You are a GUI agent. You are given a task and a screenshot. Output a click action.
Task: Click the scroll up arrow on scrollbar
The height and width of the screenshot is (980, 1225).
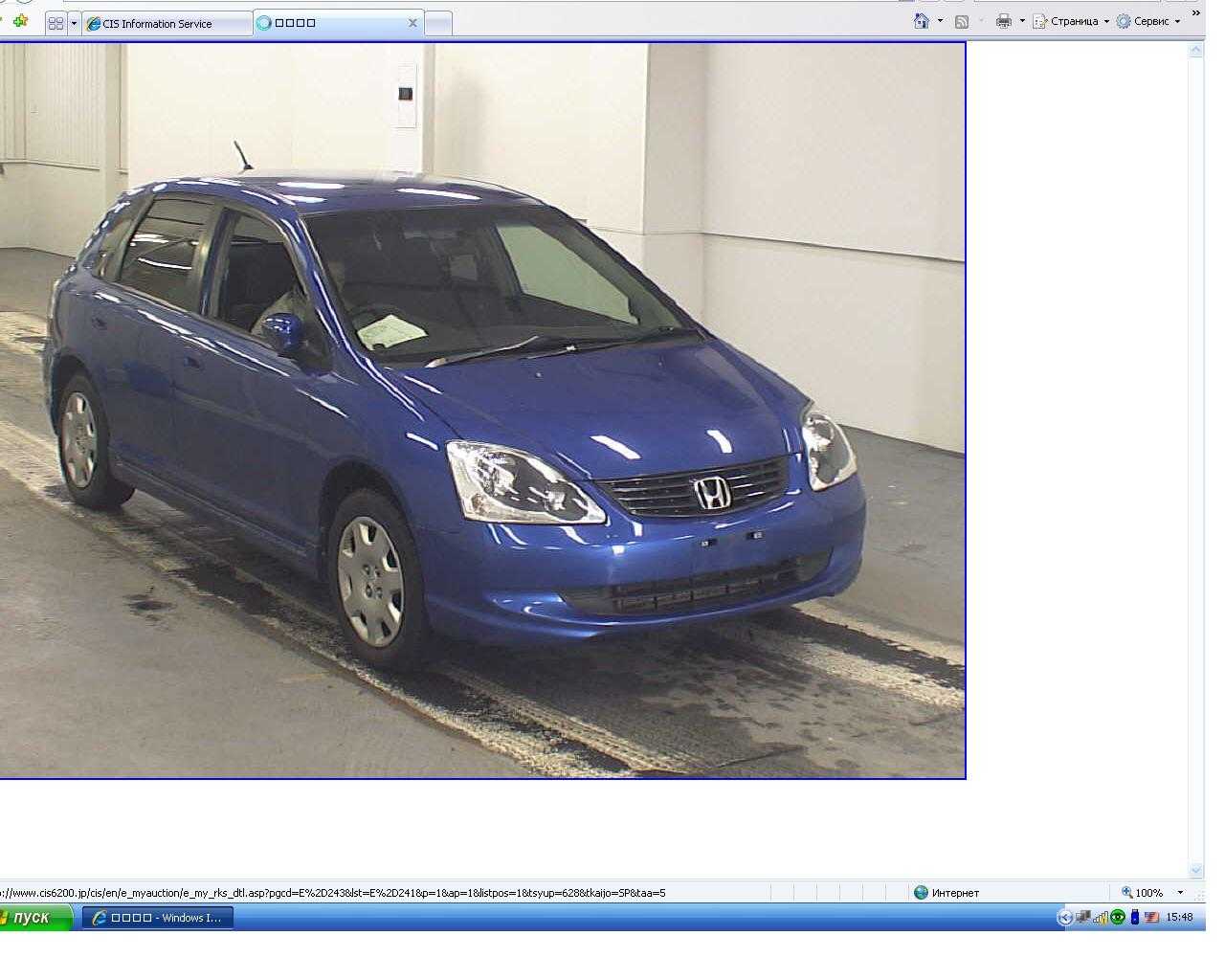tap(1195, 50)
